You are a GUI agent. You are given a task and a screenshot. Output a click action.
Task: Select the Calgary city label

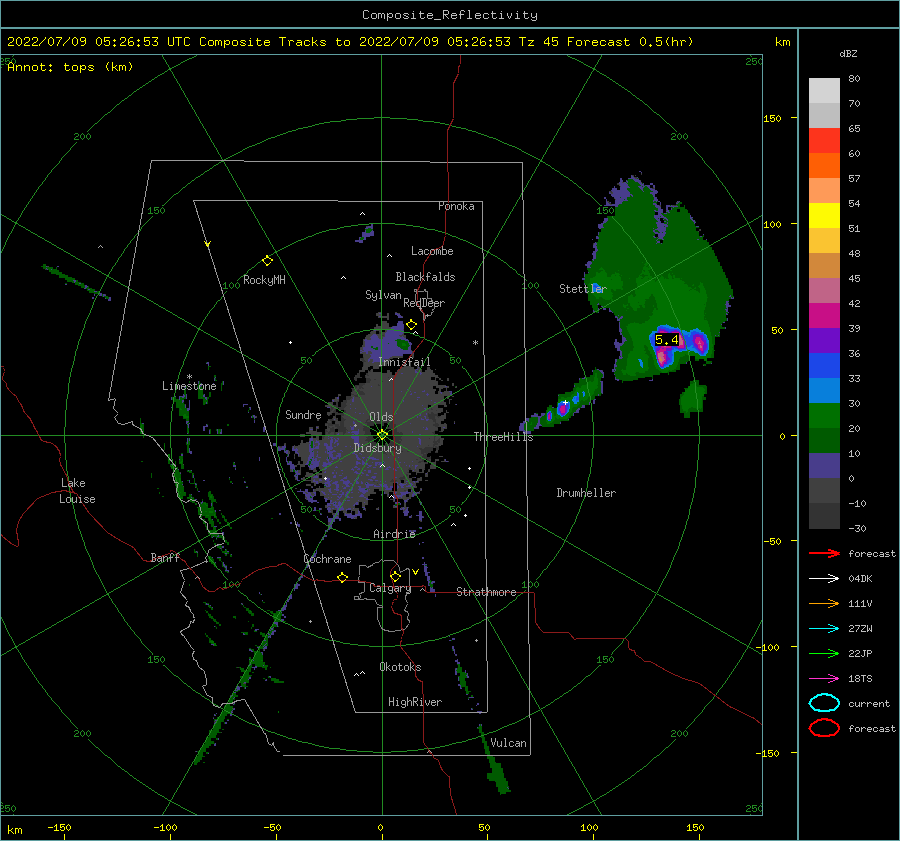pyautogui.click(x=390, y=588)
